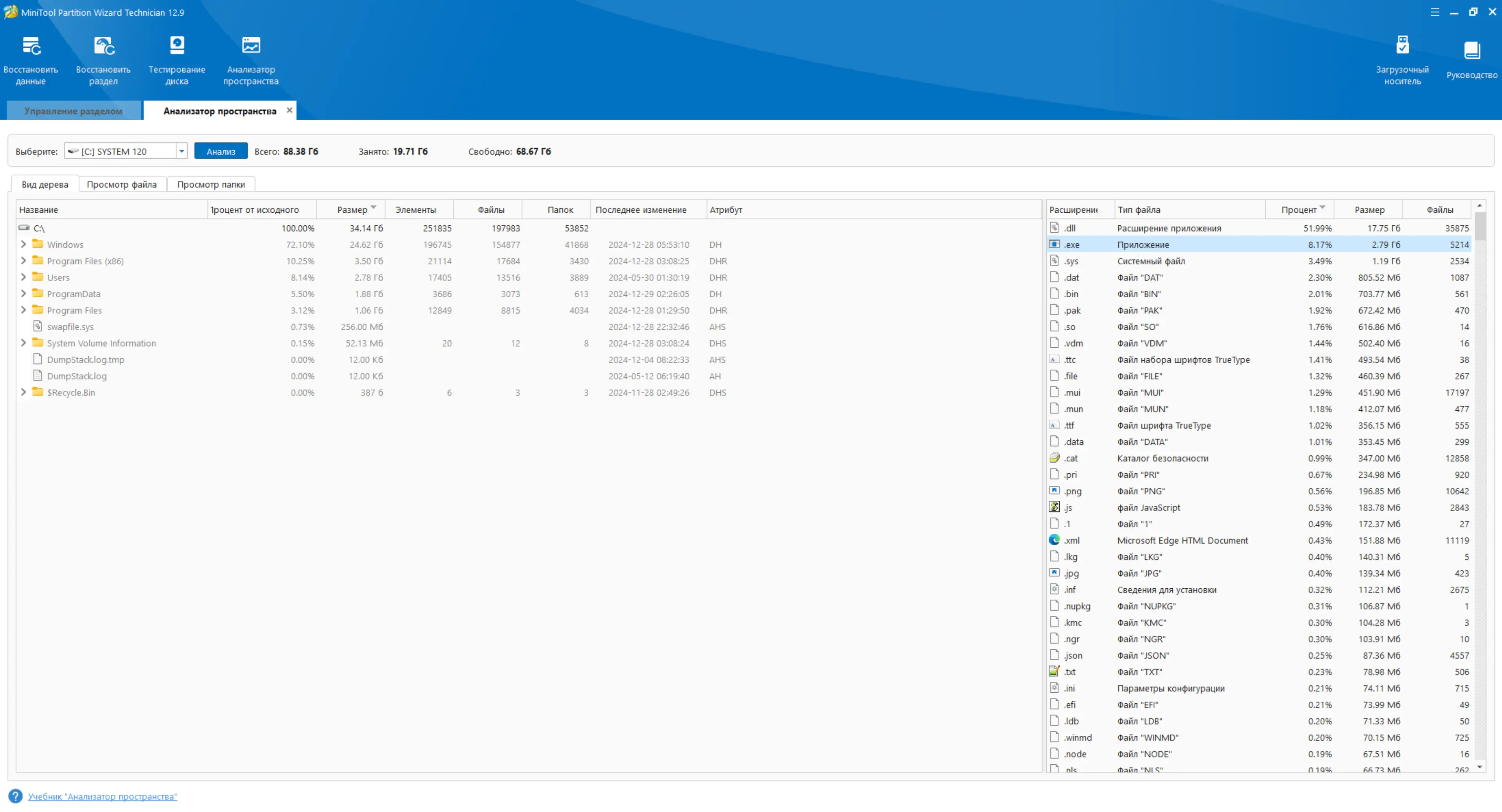The width and height of the screenshot is (1502, 812).
Task: Open the Учебник Анализатор пространства link
Action: click(x=102, y=796)
